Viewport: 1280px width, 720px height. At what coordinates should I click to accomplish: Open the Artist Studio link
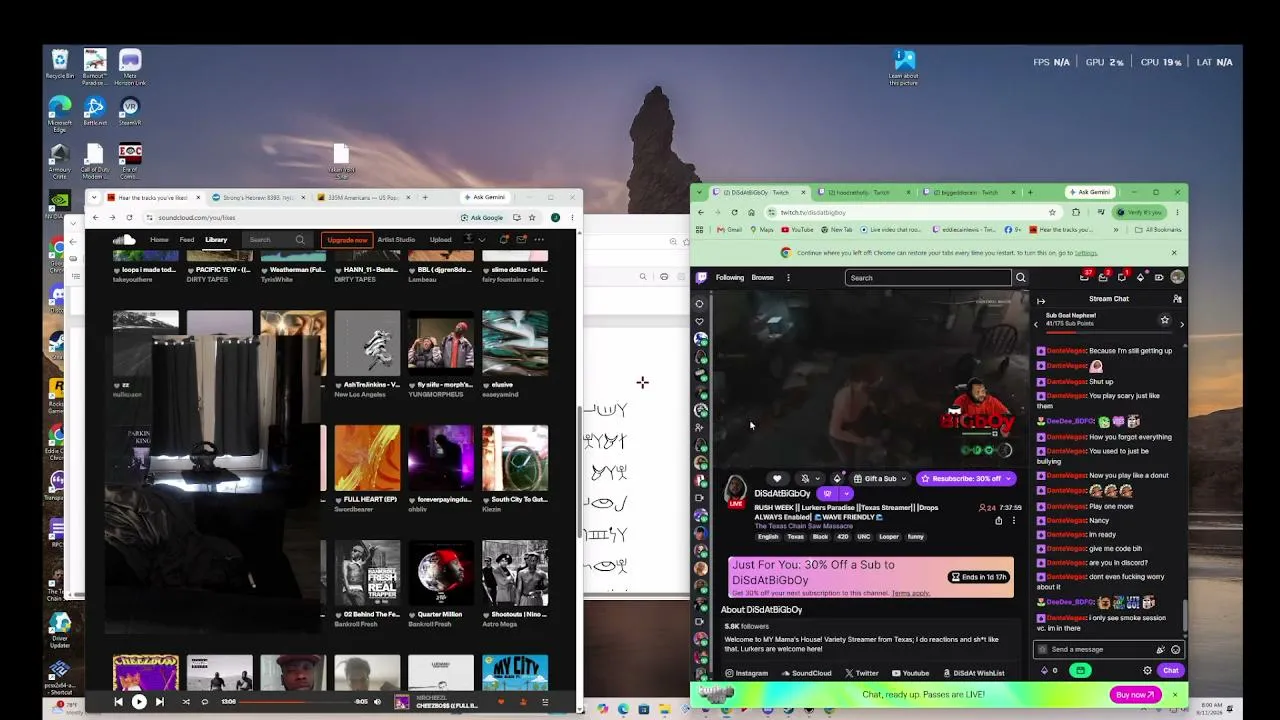click(396, 240)
